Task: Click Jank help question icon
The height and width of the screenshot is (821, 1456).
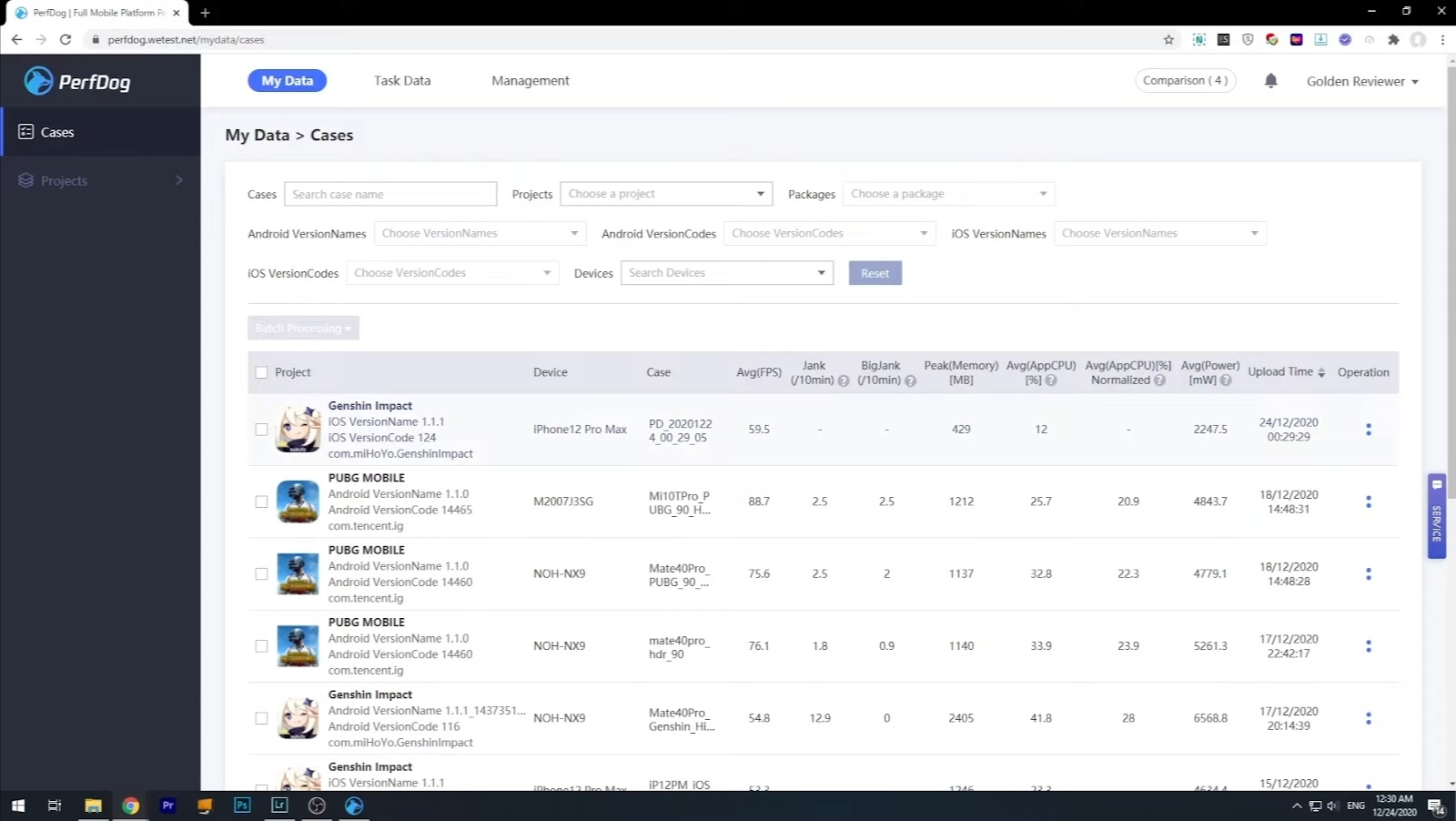Action: 844,380
